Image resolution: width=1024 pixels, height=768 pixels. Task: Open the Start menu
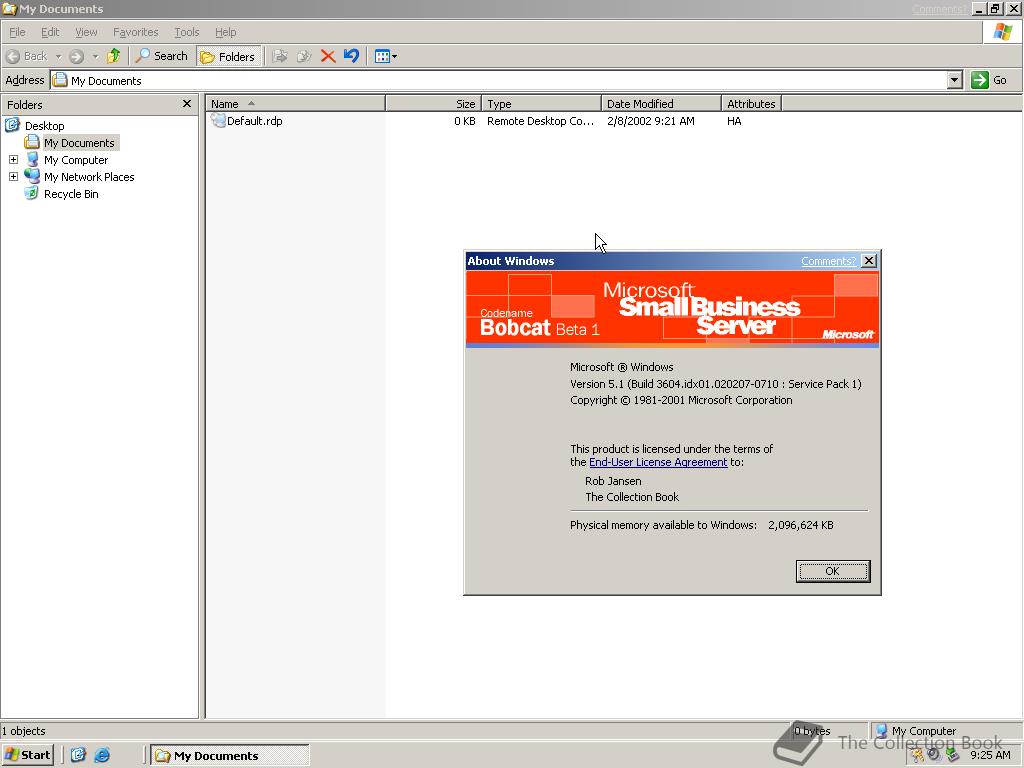27,755
